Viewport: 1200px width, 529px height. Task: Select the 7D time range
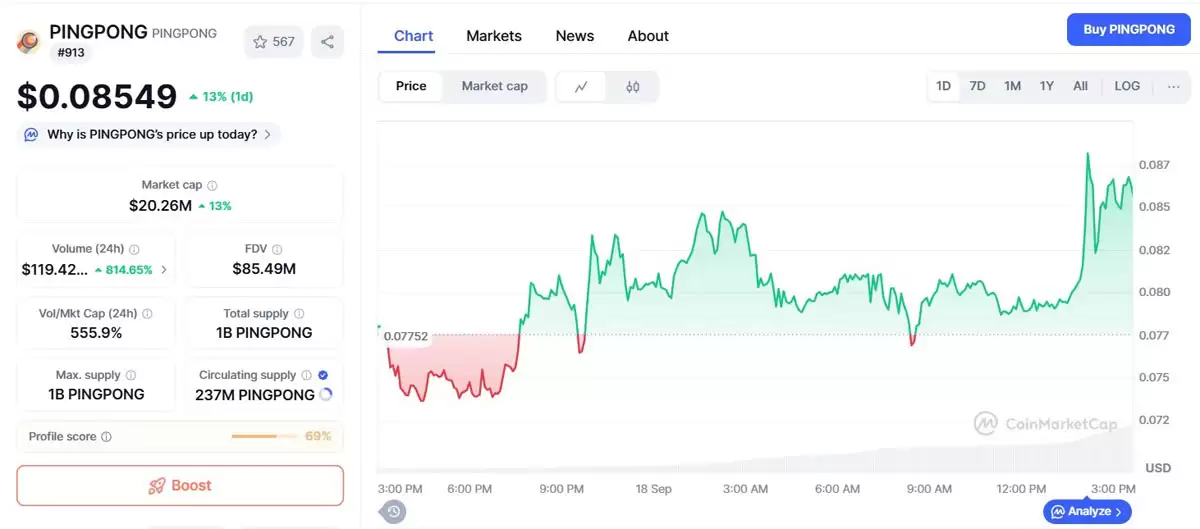(x=978, y=86)
